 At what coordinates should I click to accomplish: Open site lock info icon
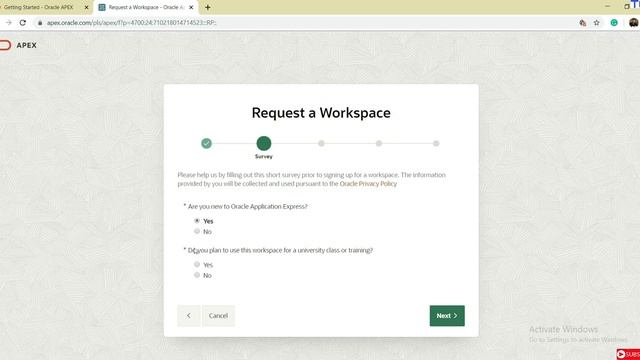pos(40,23)
